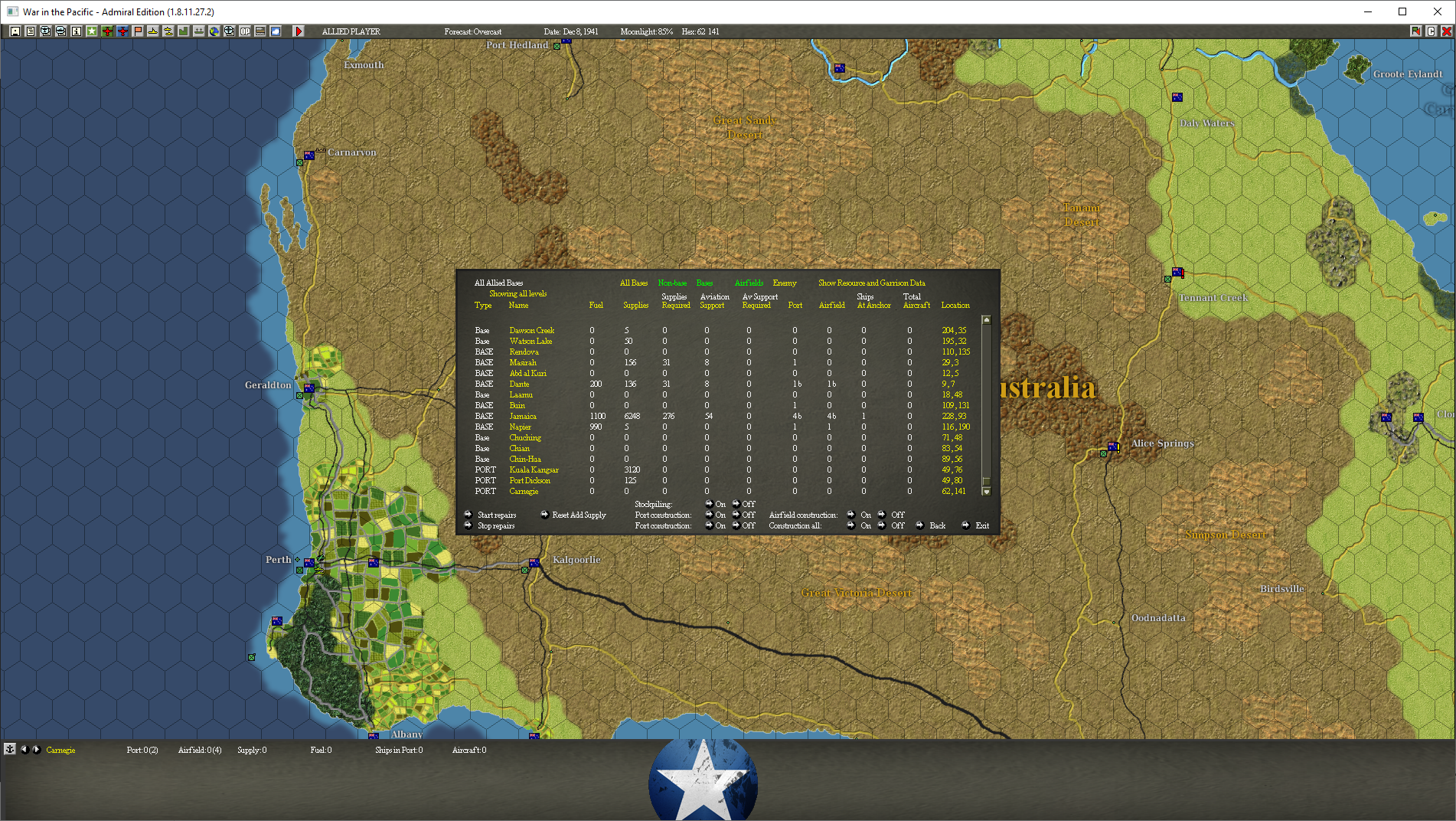Open the Rendova base entry

point(524,352)
